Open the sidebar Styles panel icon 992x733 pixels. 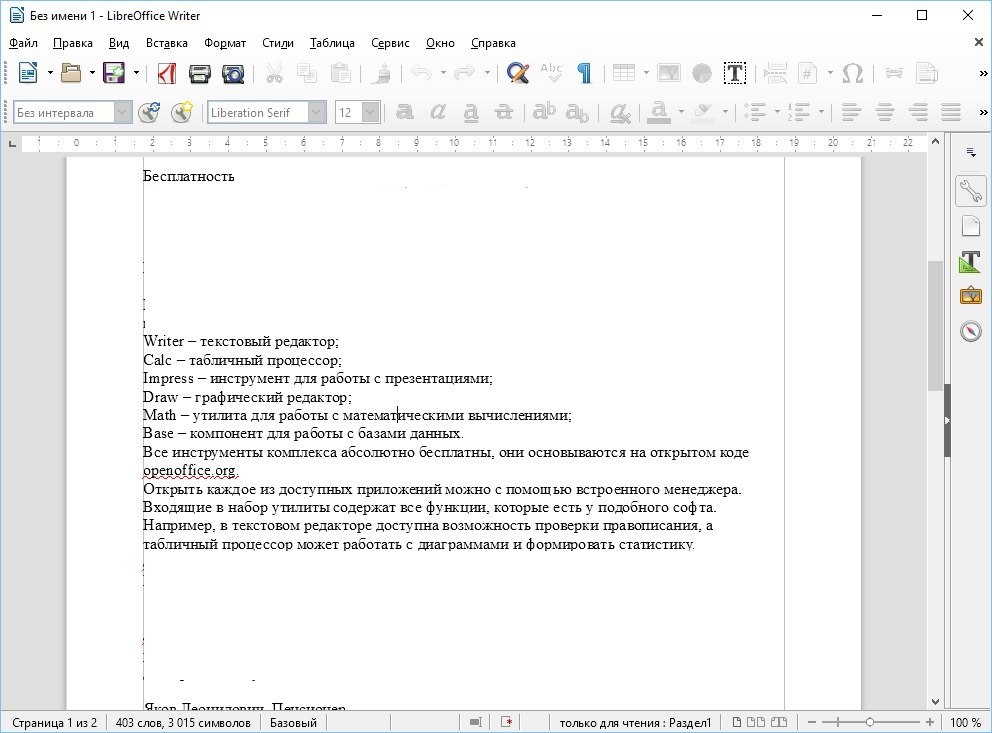(970, 261)
